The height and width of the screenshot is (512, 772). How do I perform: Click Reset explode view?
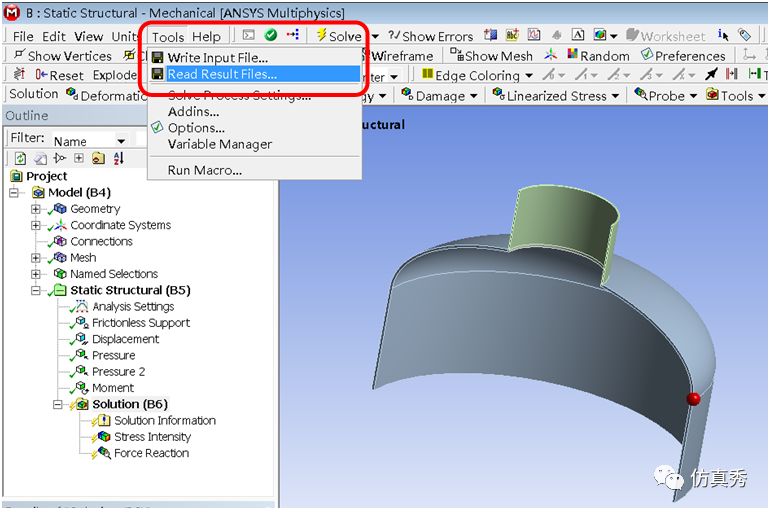pyautogui.click(x=60, y=75)
